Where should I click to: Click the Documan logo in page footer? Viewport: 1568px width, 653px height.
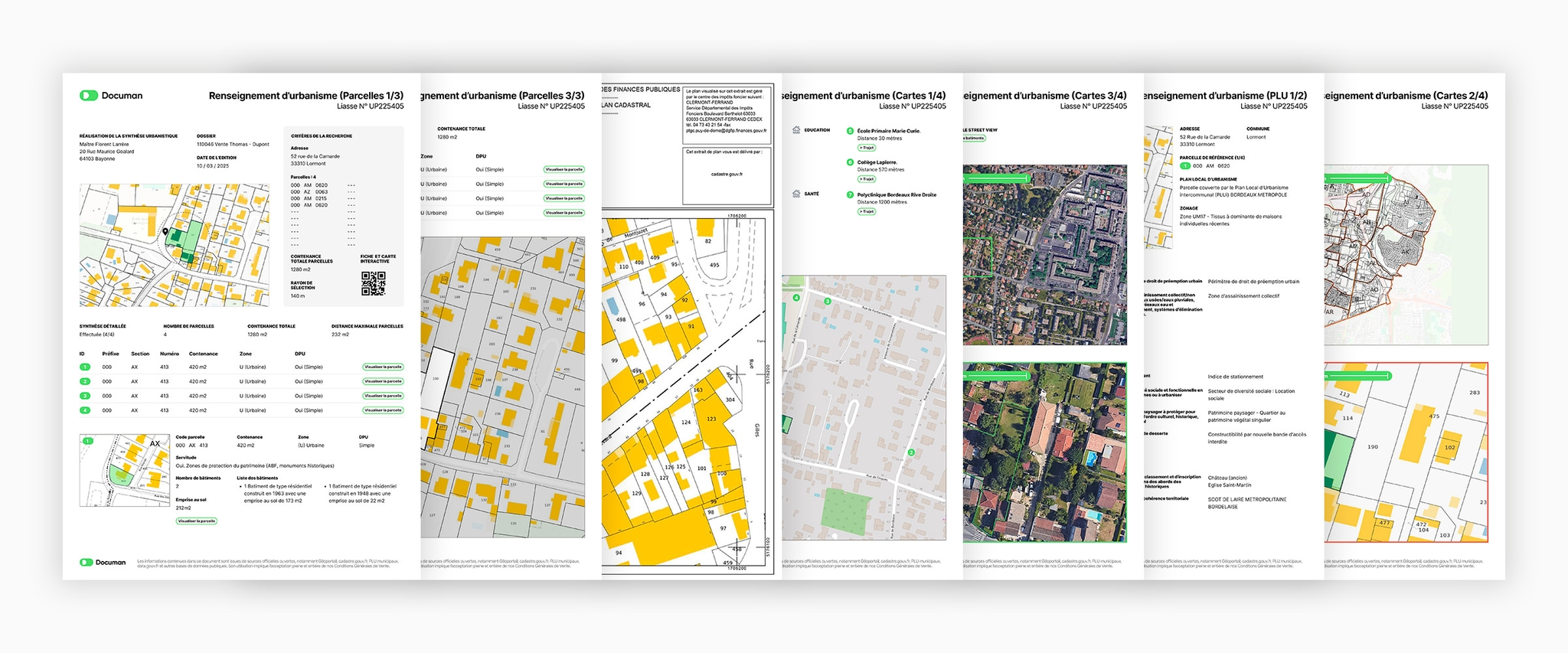tap(103, 562)
